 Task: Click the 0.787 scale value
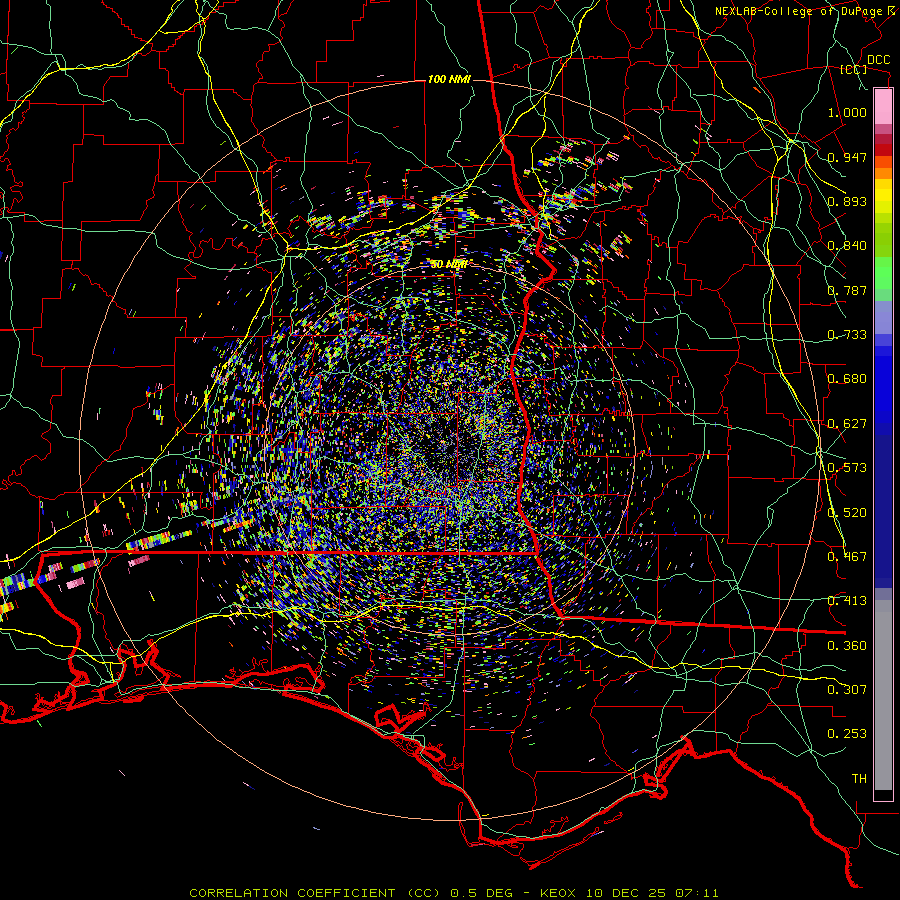click(x=847, y=290)
